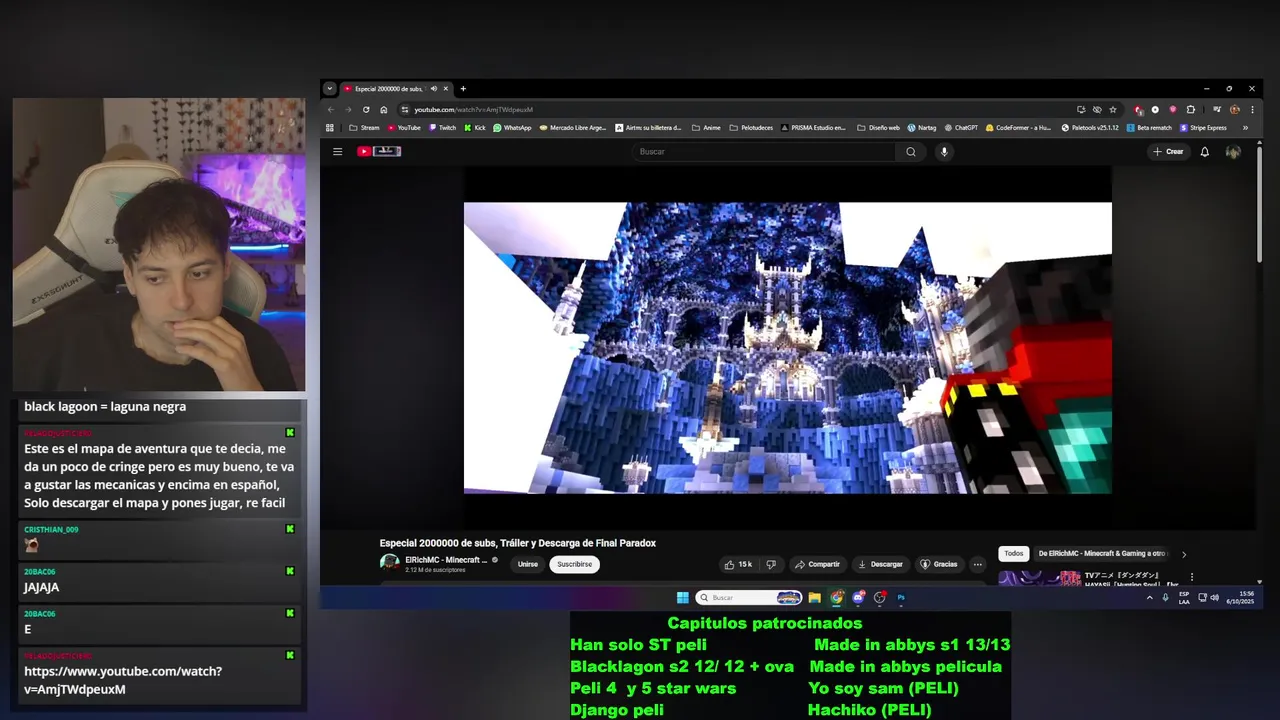Open Chrome extensions puzzle icon
Viewport: 1280px width, 720px height.
pyautogui.click(x=1190, y=110)
